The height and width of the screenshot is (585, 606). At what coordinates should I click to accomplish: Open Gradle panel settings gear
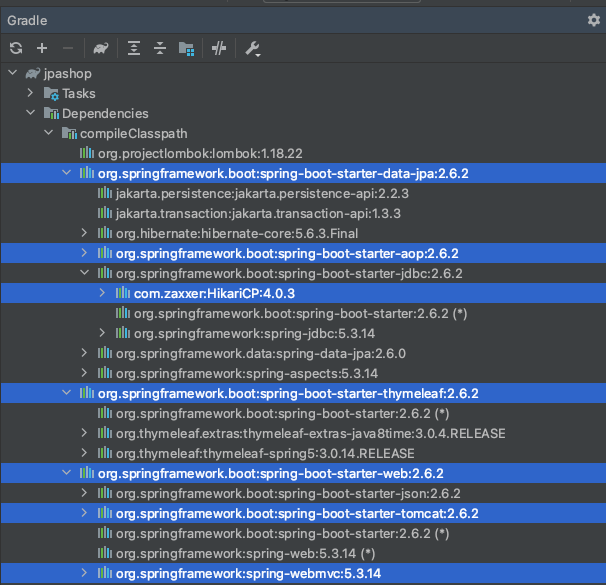coord(593,20)
